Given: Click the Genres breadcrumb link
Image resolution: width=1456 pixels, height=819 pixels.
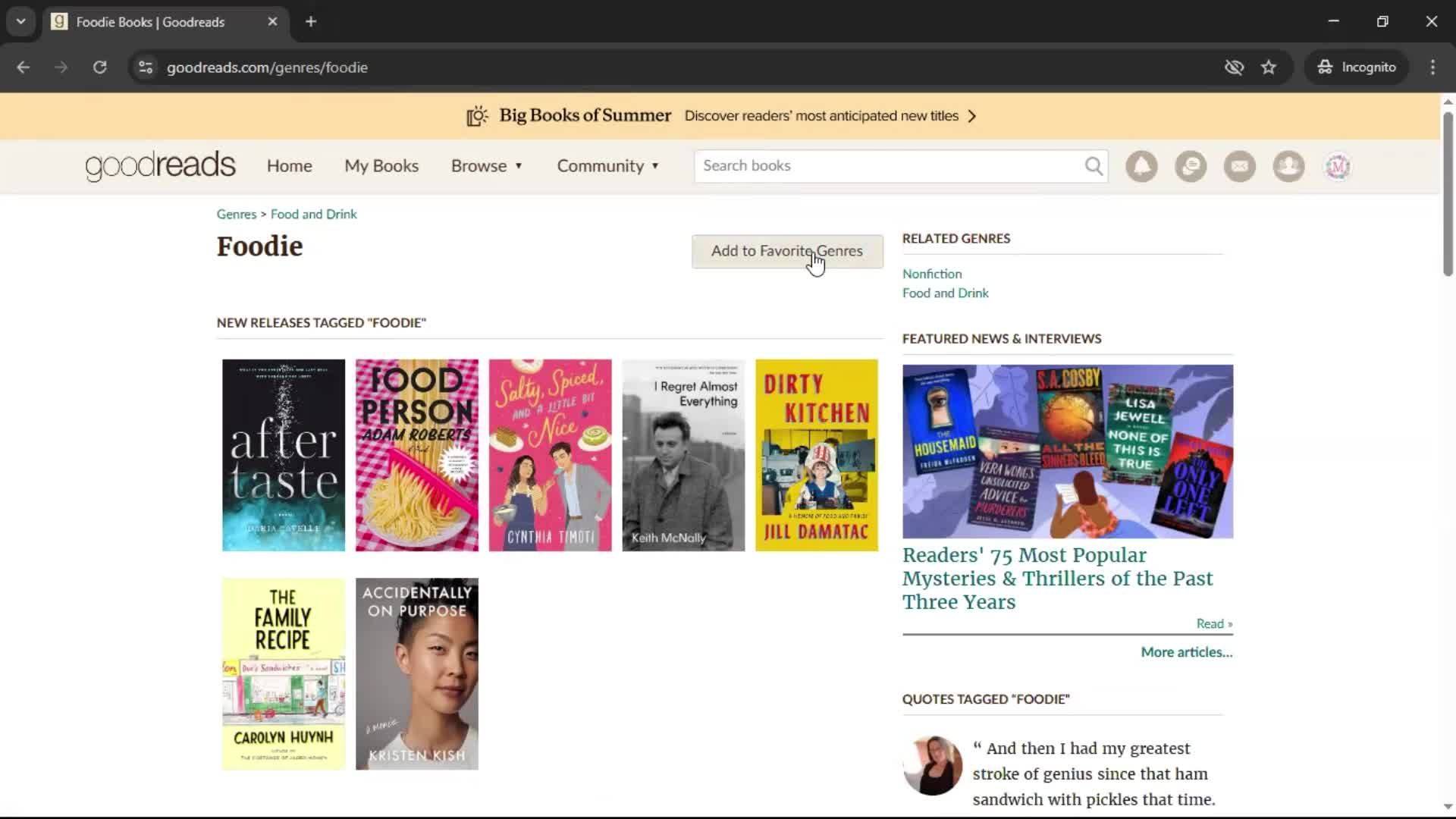Looking at the screenshot, I should (x=237, y=215).
